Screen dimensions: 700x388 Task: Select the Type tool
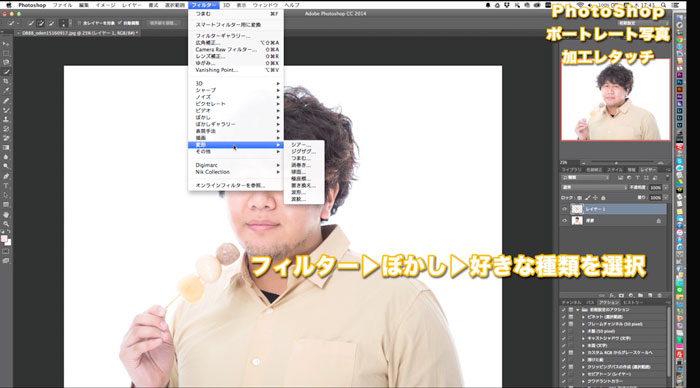(x=6, y=185)
